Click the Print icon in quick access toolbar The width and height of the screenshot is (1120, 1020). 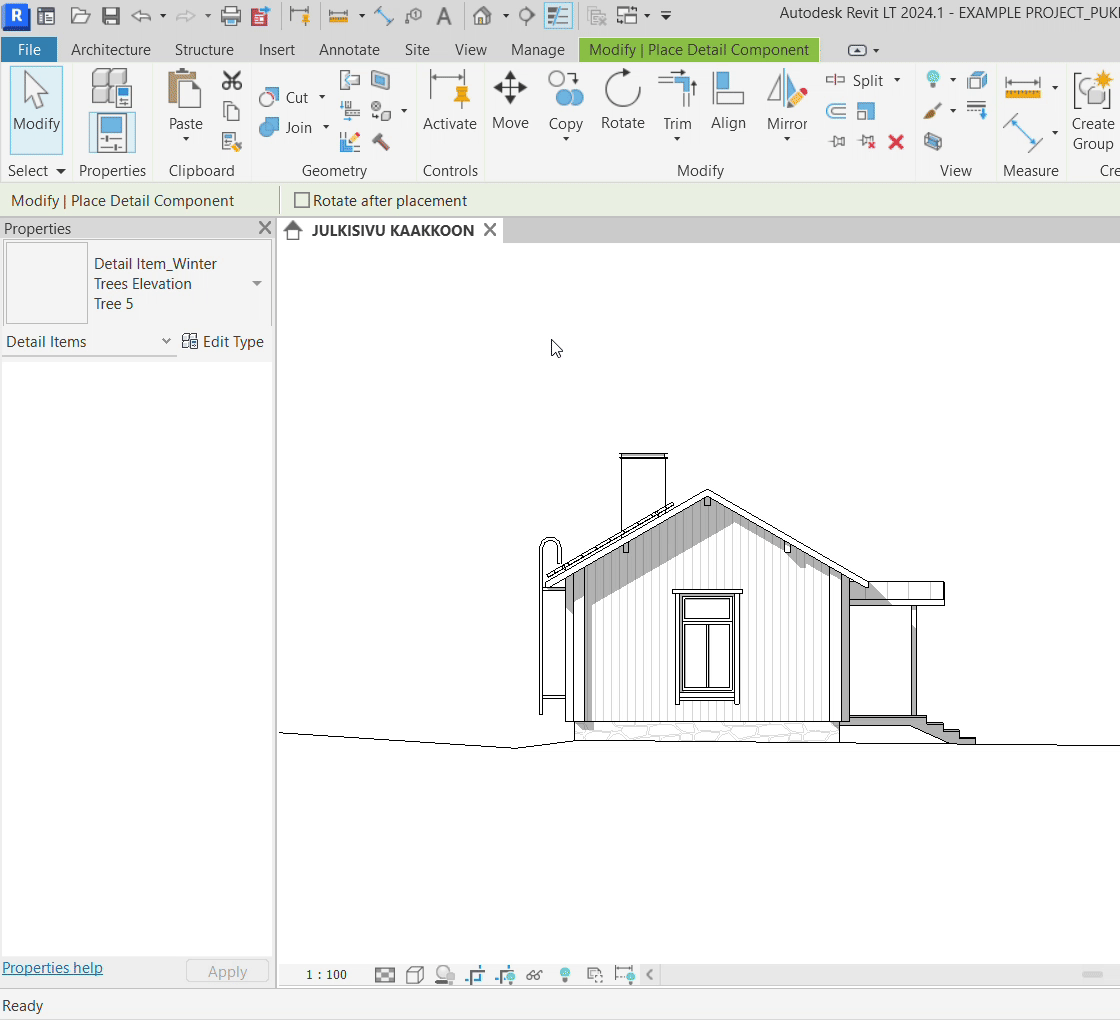230,16
